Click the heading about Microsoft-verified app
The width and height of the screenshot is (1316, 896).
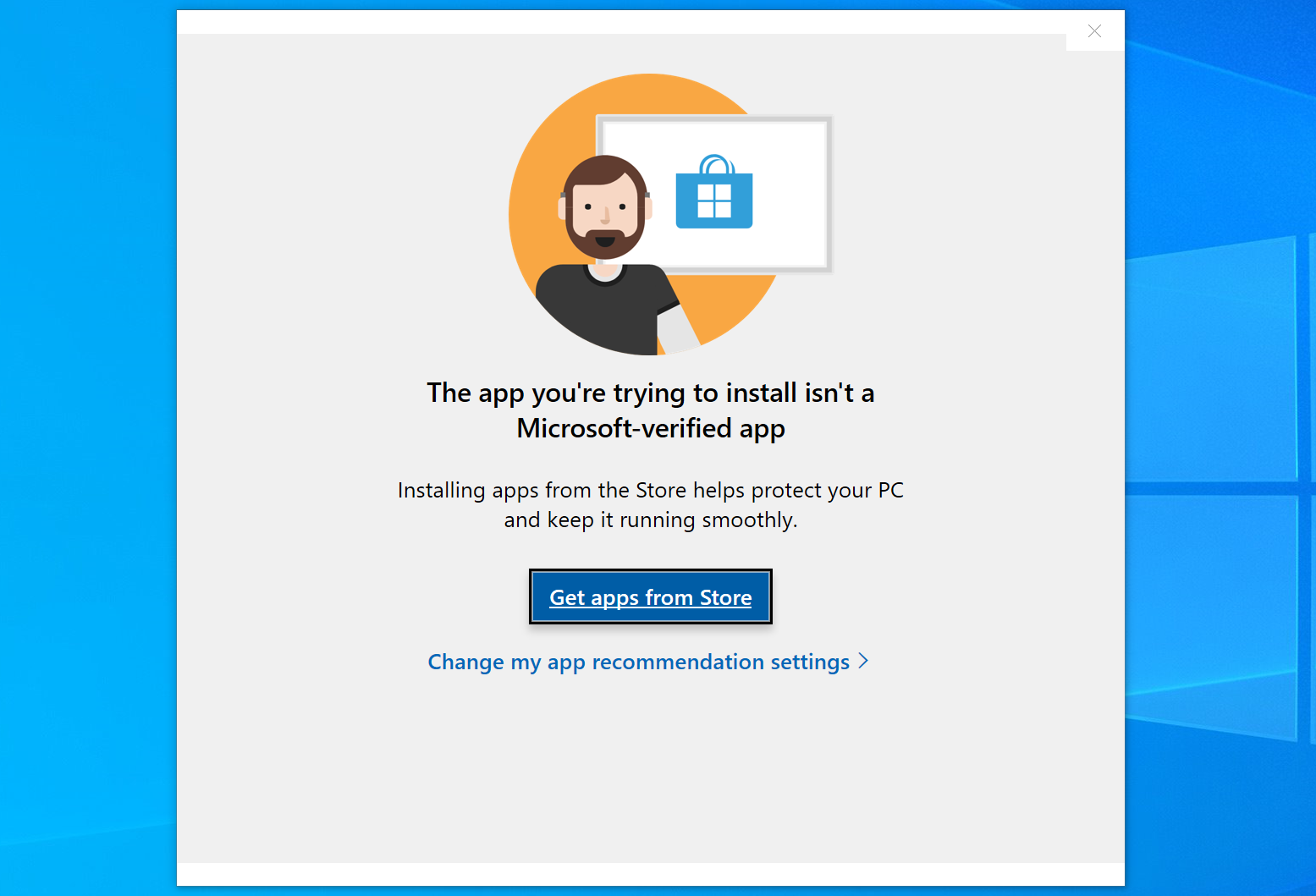point(650,410)
